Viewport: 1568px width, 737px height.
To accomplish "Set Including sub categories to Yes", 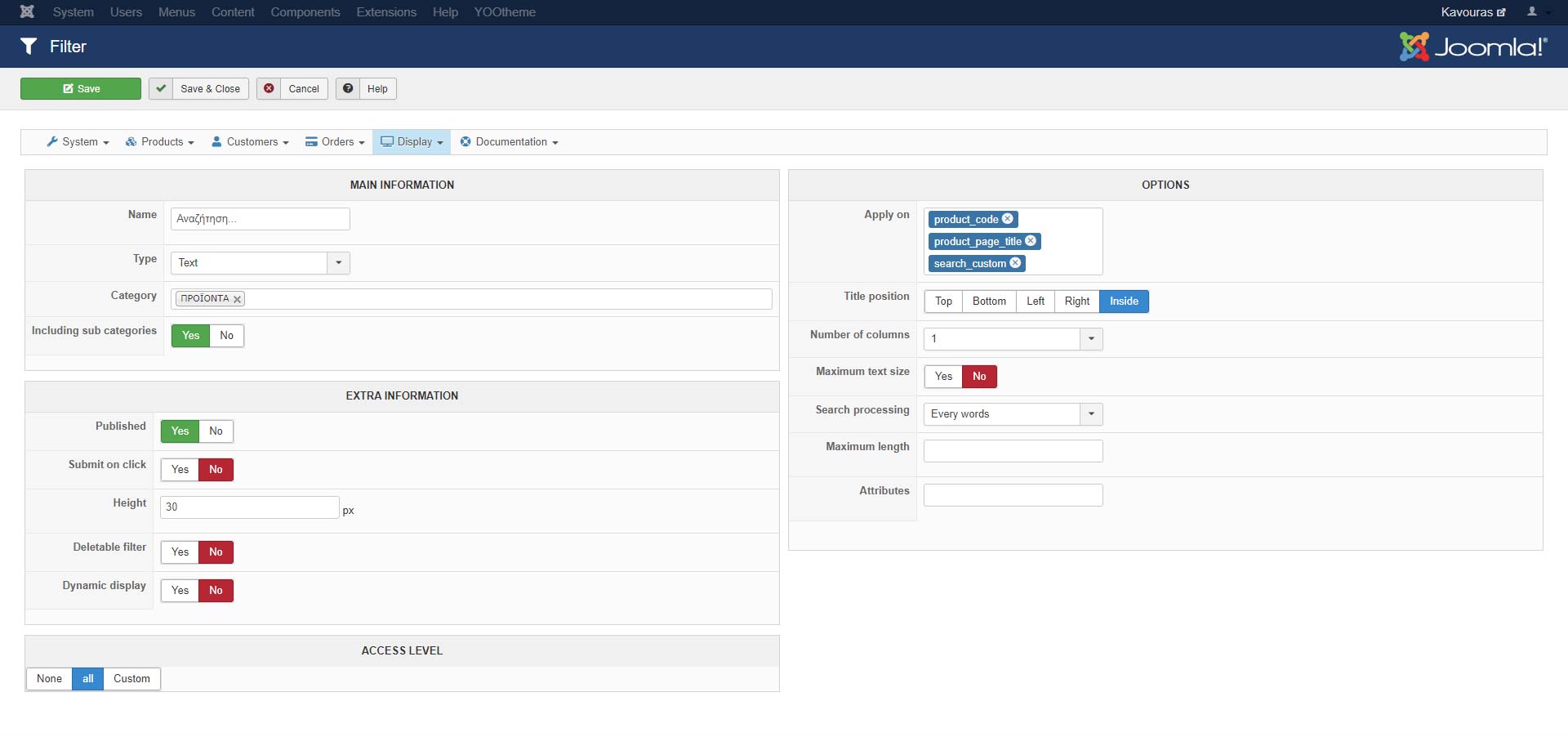I will click(190, 336).
